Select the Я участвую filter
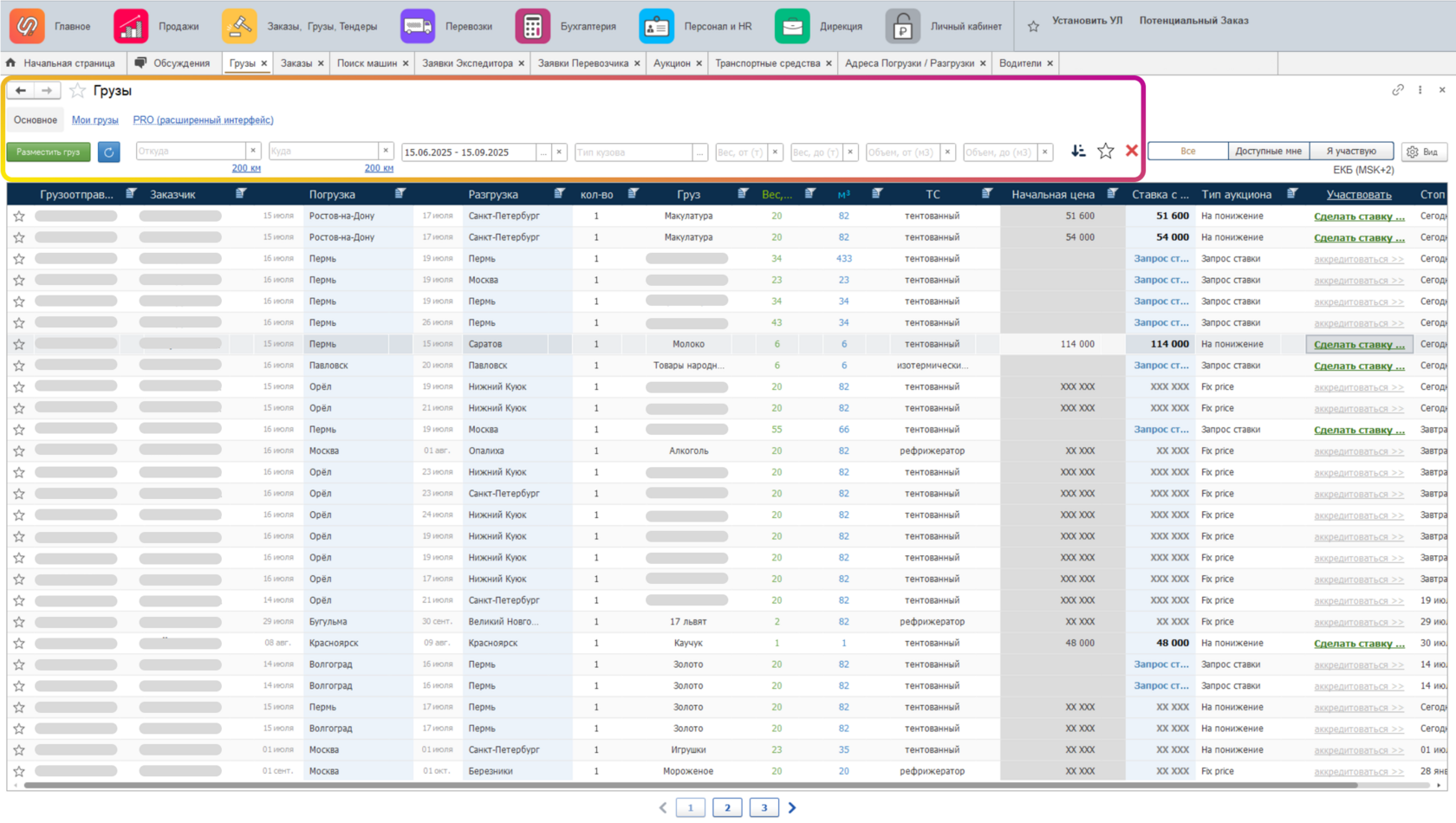1456x823 pixels. tap(1351, 151)
